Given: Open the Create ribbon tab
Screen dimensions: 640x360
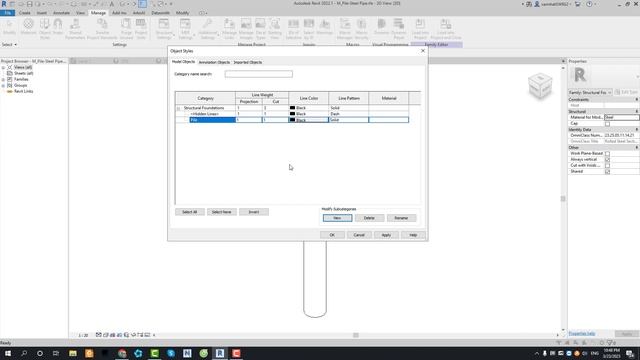Looking at the screenshot, I should pos(24,13).
